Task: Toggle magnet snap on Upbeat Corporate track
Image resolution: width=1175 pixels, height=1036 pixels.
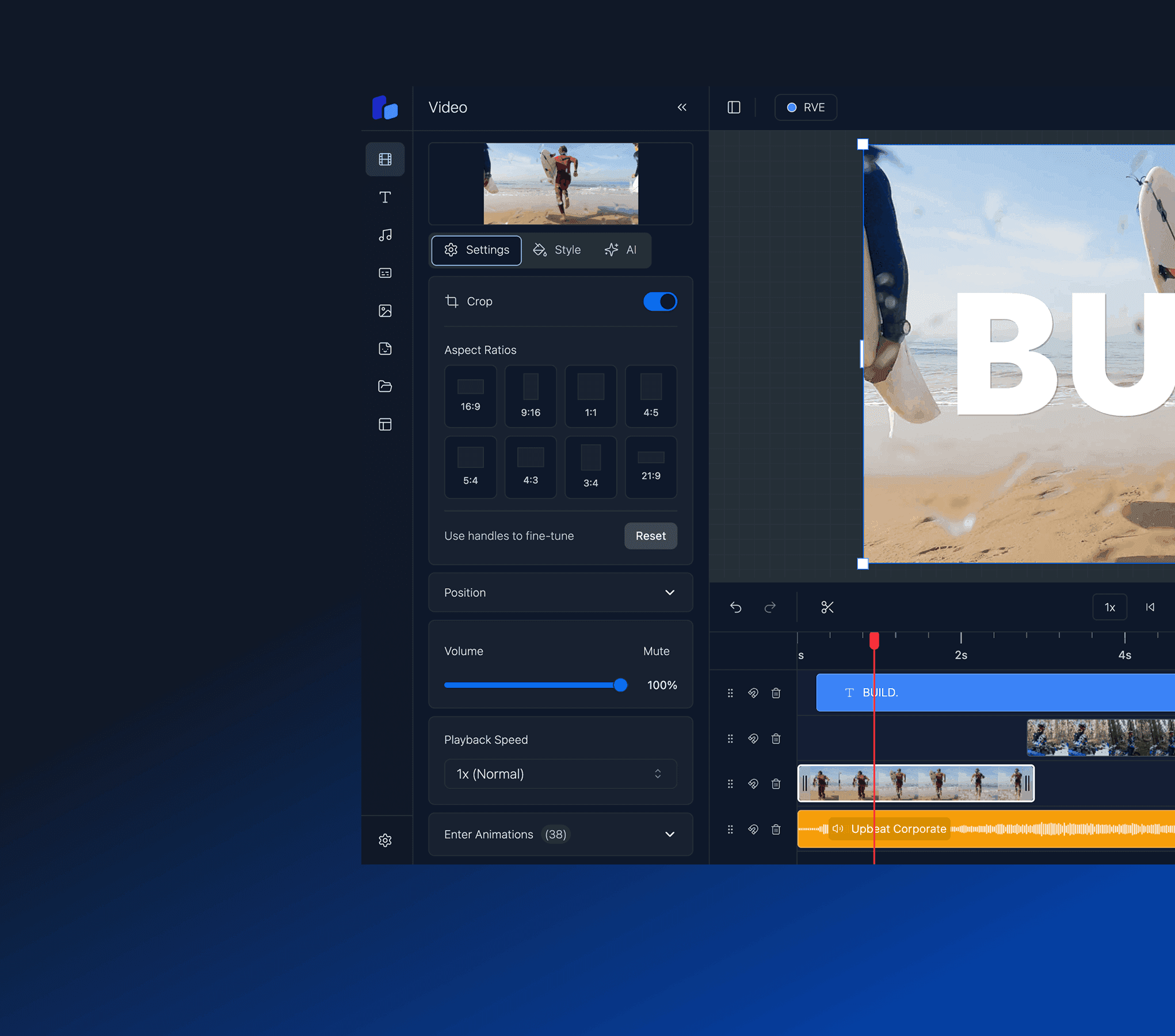Action: [x=753, y=829]
